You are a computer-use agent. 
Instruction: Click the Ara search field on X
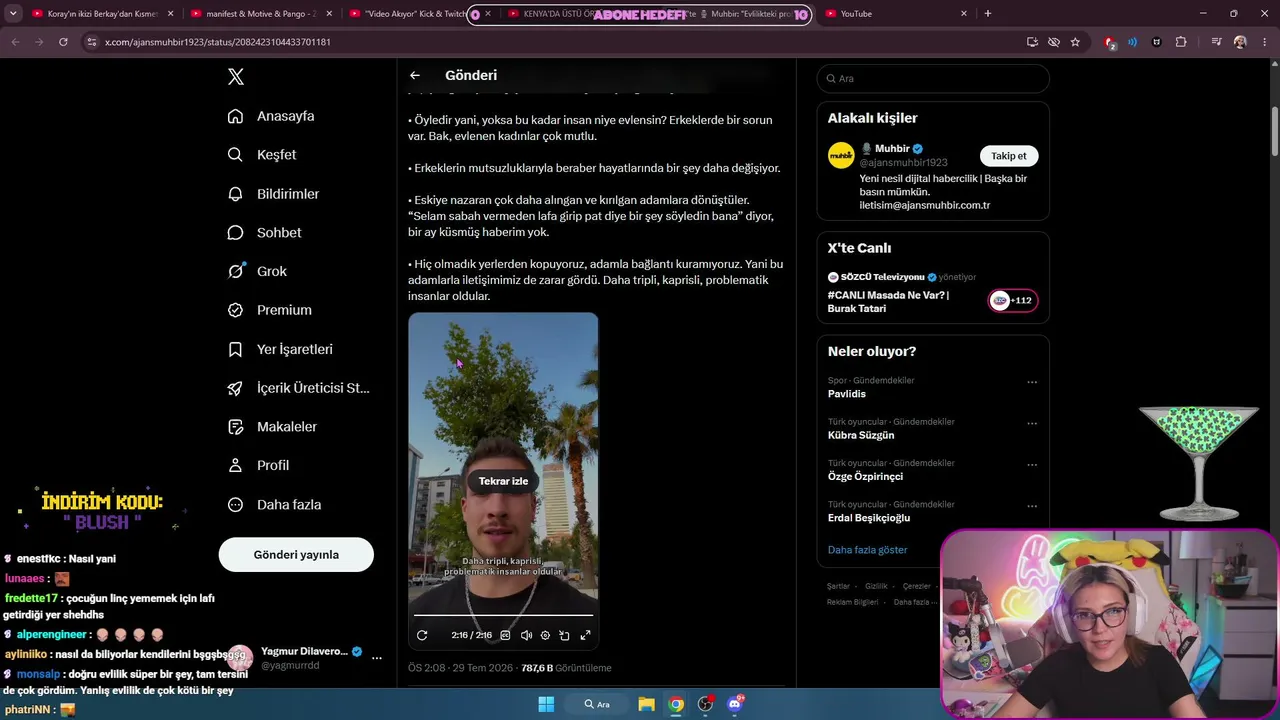(933, 78)
